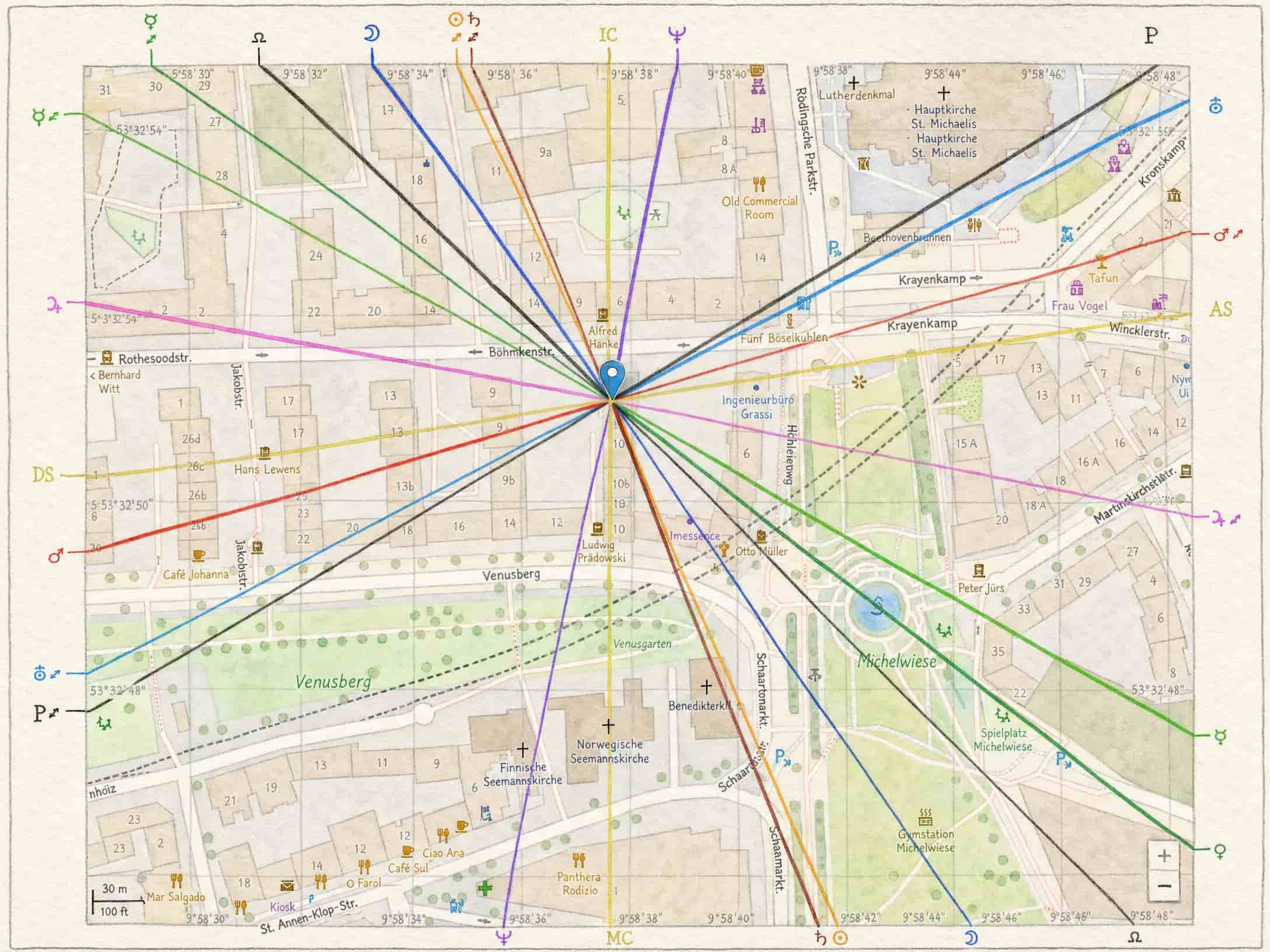Select the blue Uranus symbol on the right edge
The height and width of the screenshot is (952, 1270).
pos(1216,106)
